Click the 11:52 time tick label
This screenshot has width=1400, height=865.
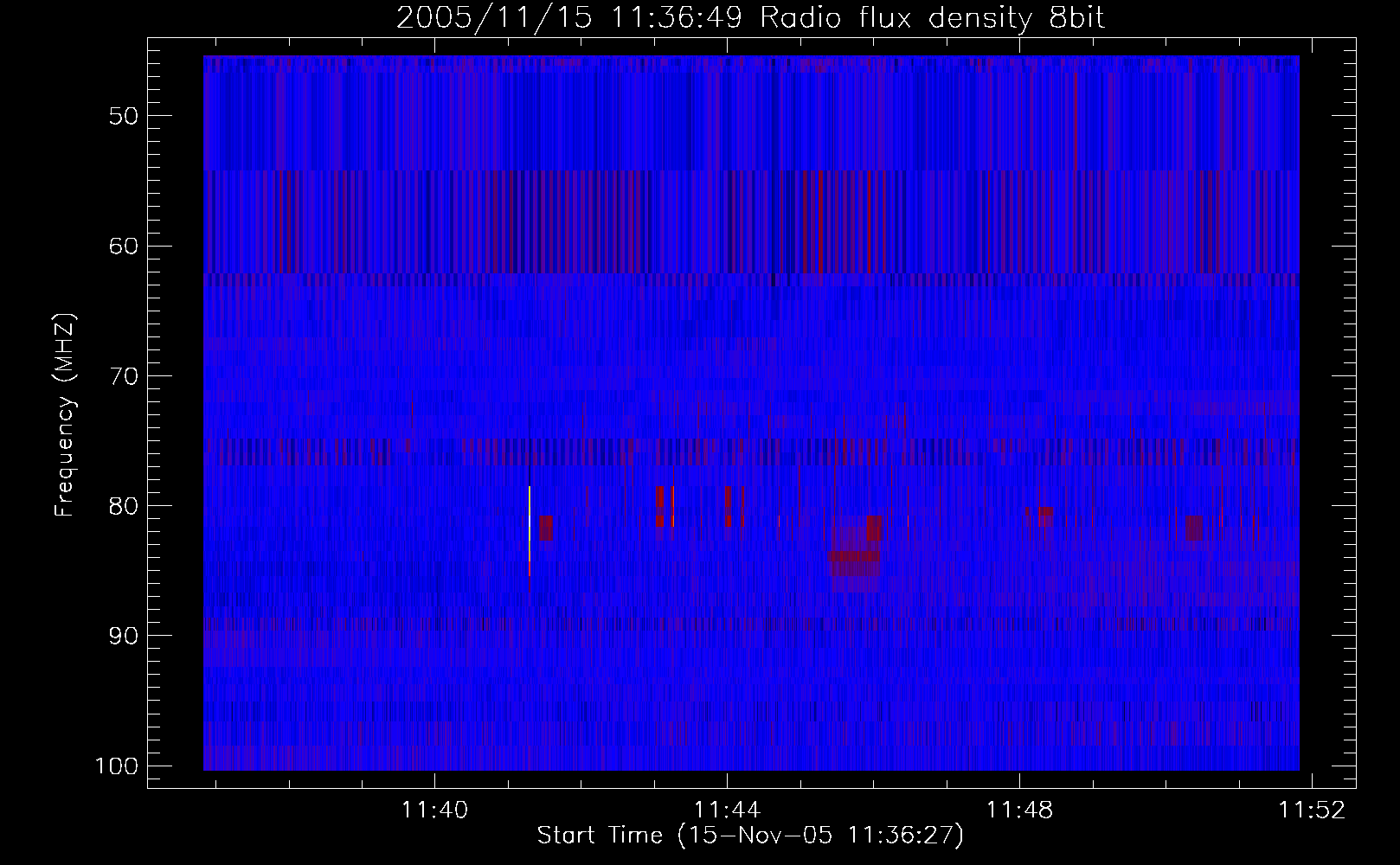1313,811
